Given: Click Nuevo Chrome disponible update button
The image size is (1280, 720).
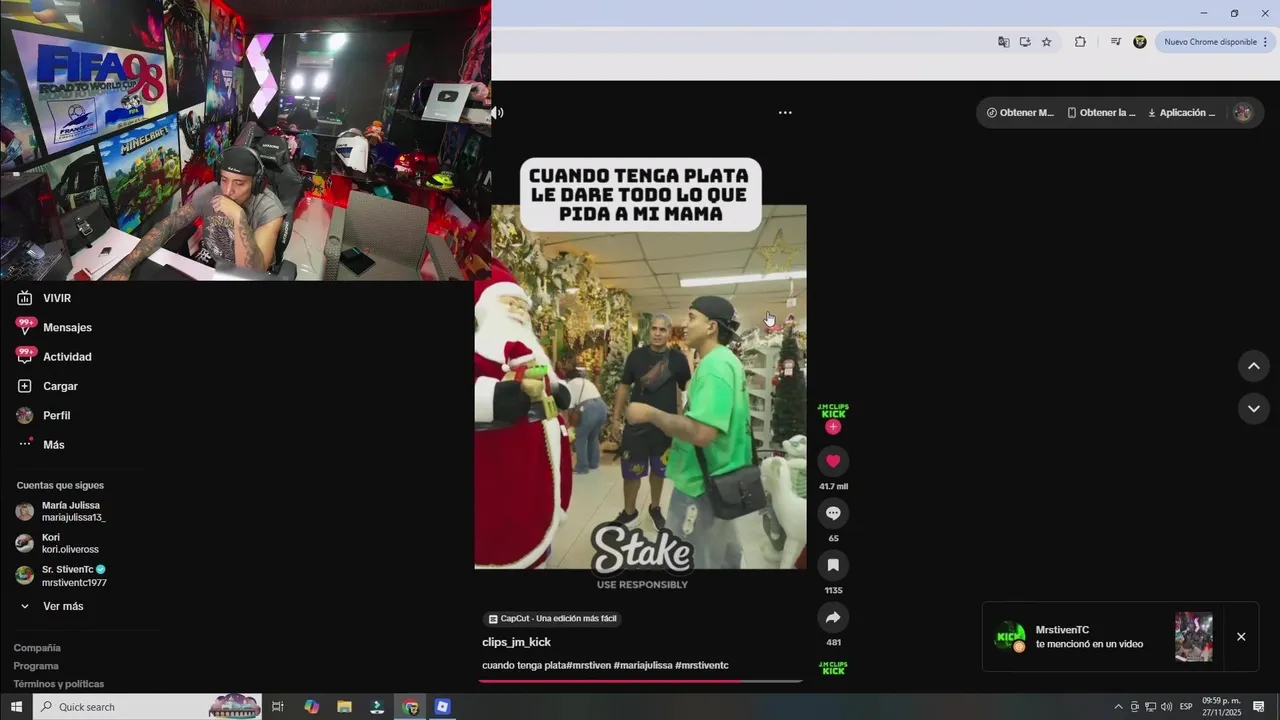Looking at the screenshot, I should [x=1215, y=42].
